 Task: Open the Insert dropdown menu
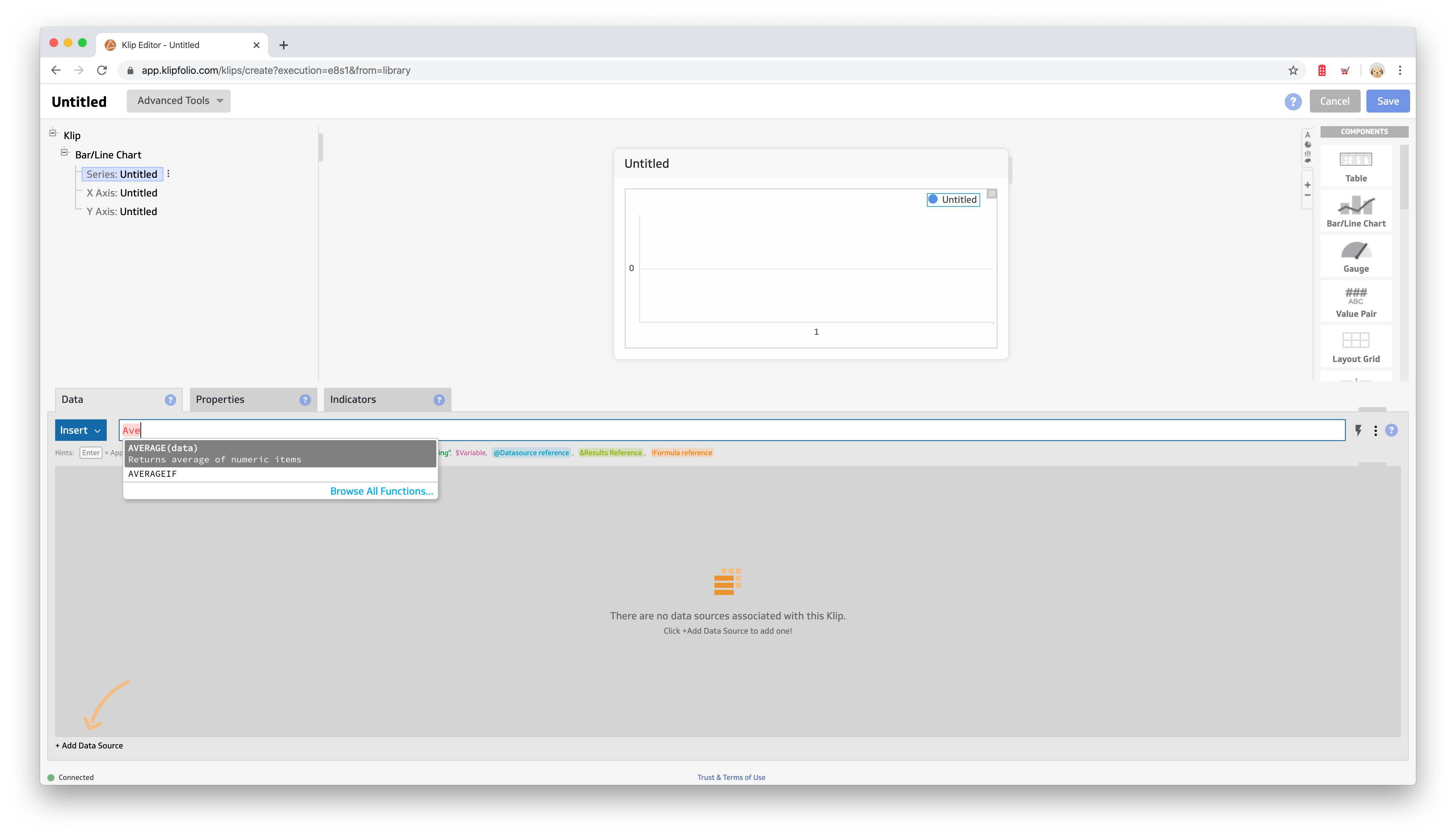pos(81,430)
